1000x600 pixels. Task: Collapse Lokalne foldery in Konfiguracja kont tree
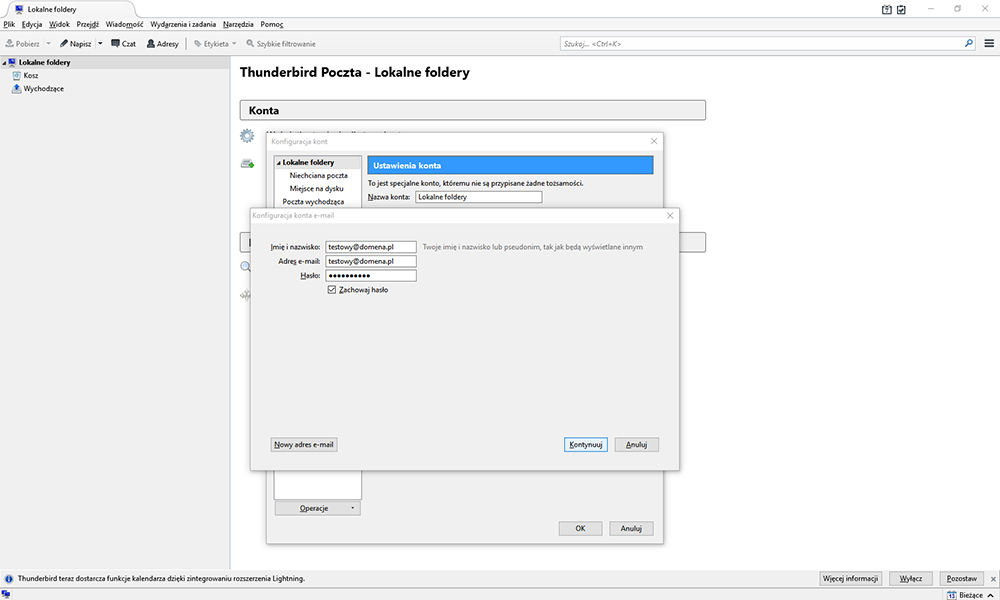[279, 163]
